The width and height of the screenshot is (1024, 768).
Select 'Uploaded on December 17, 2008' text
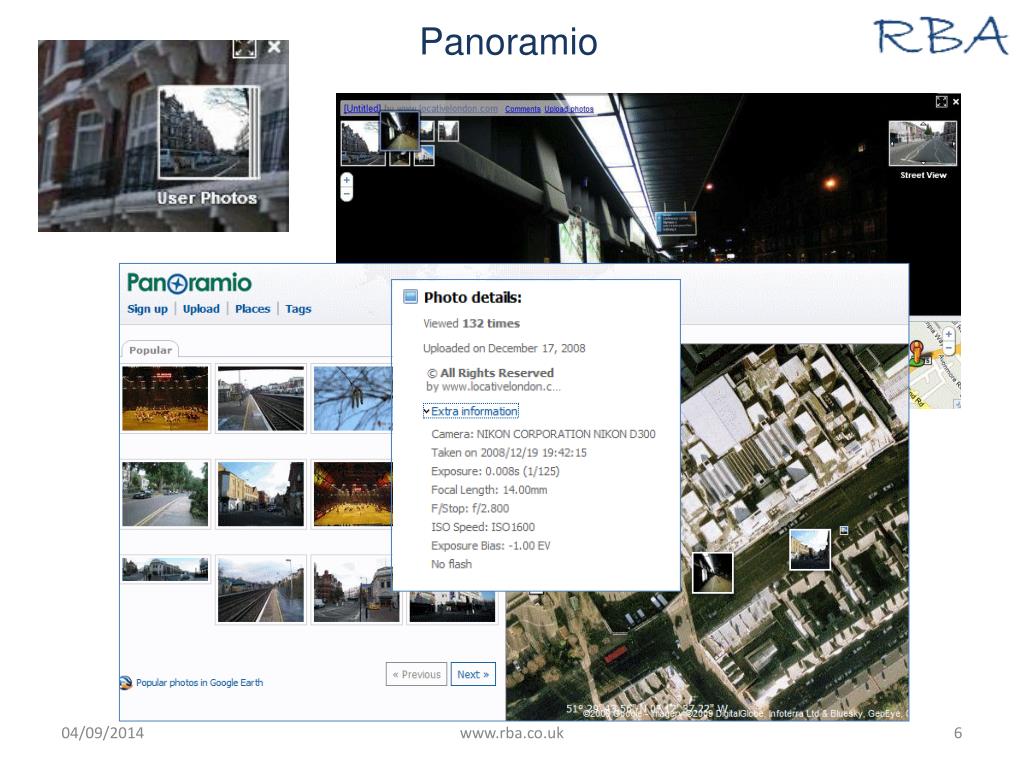504,348
